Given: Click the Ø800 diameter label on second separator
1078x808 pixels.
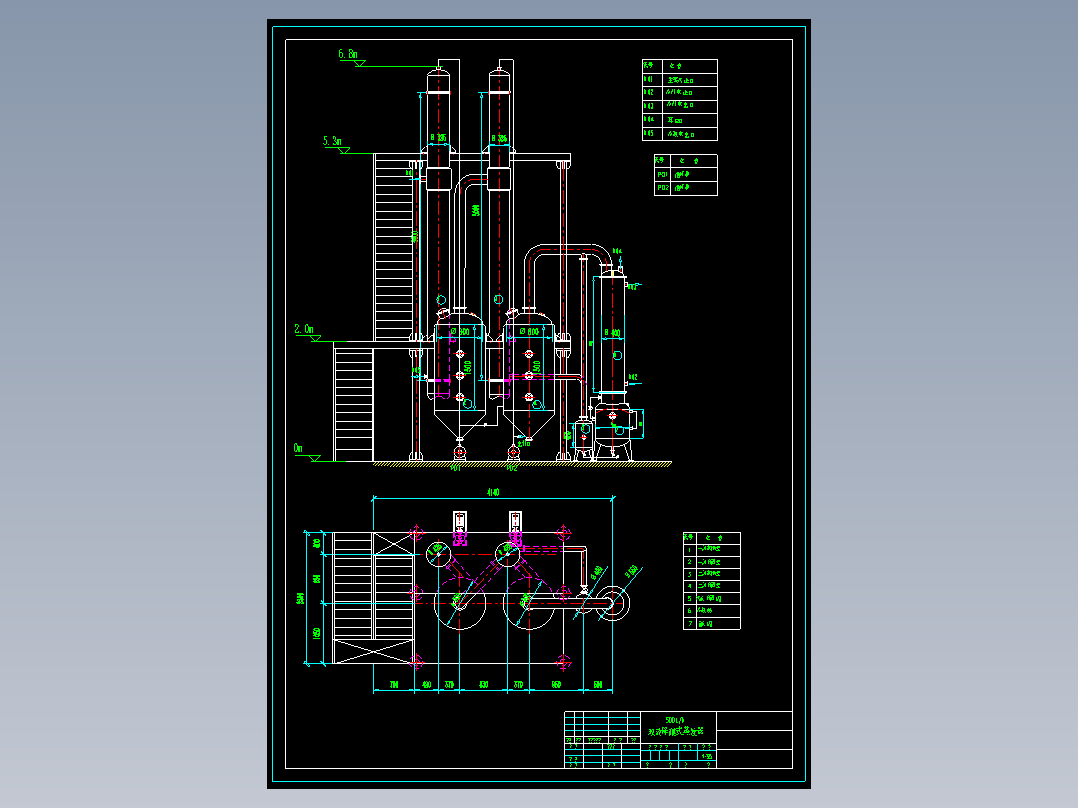Looking at the screenshot, I should [529, 331].
